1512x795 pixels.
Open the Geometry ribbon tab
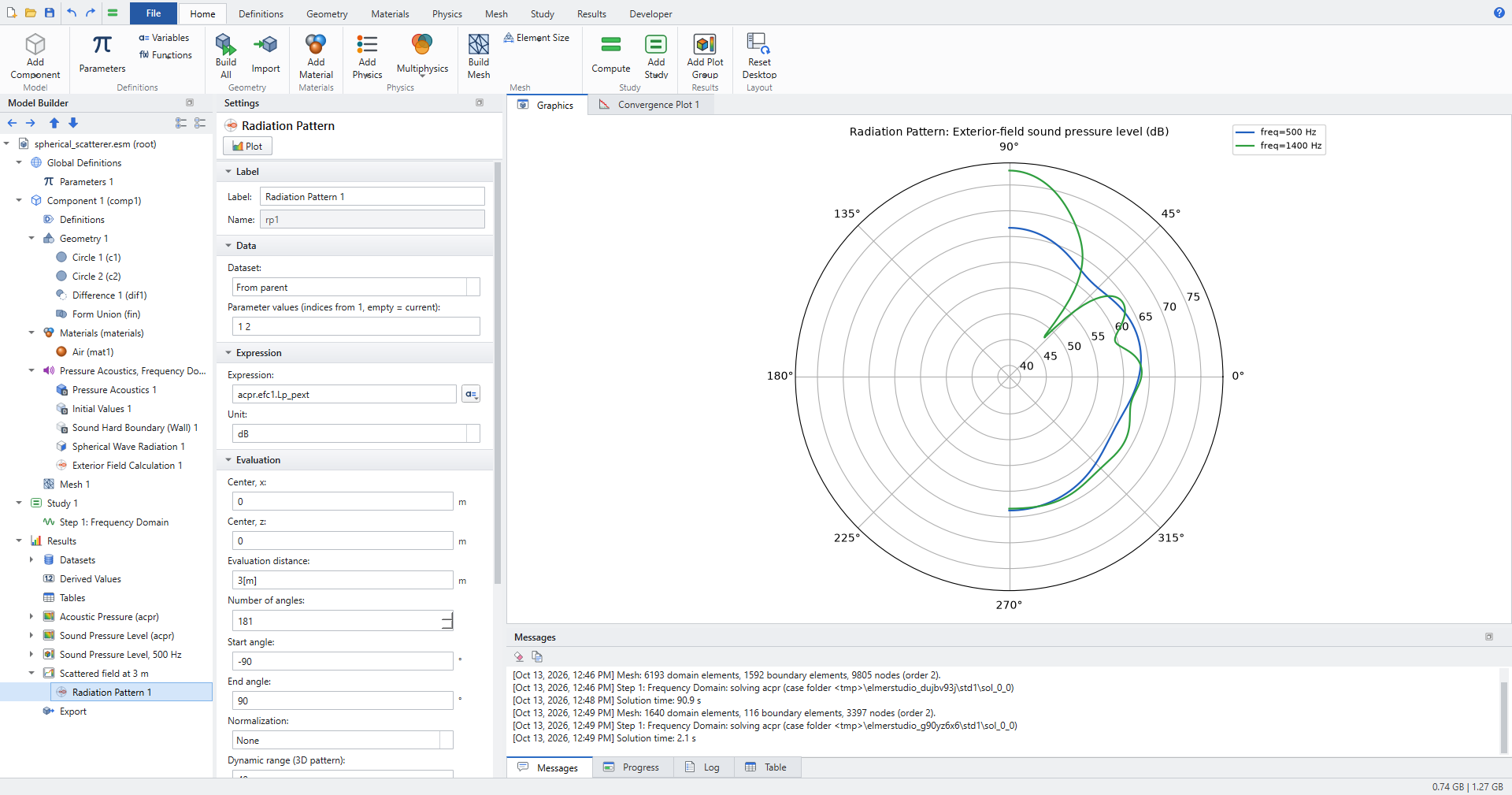tap(327, 13)
